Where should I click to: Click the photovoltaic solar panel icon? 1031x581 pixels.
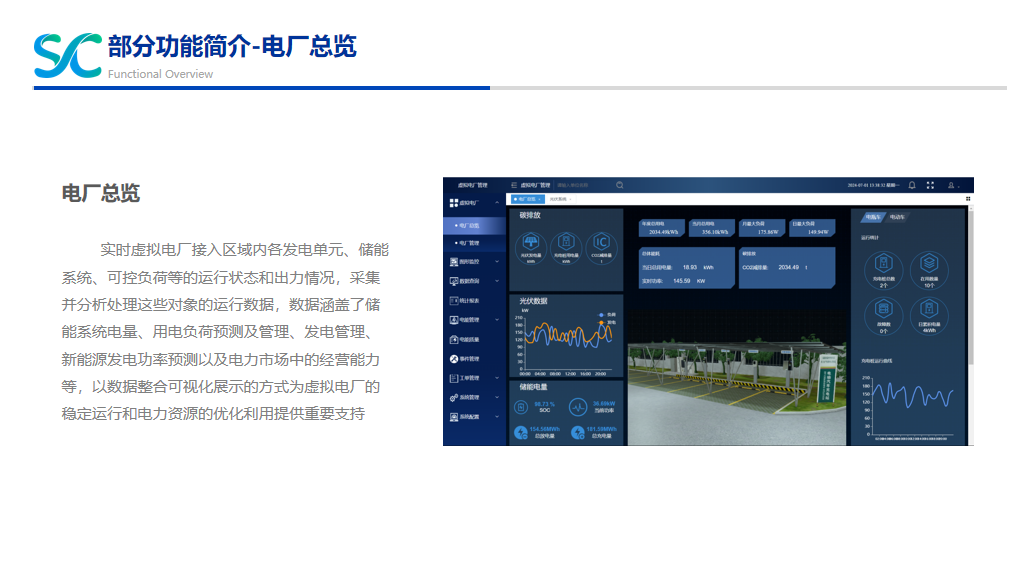(531, 243)
